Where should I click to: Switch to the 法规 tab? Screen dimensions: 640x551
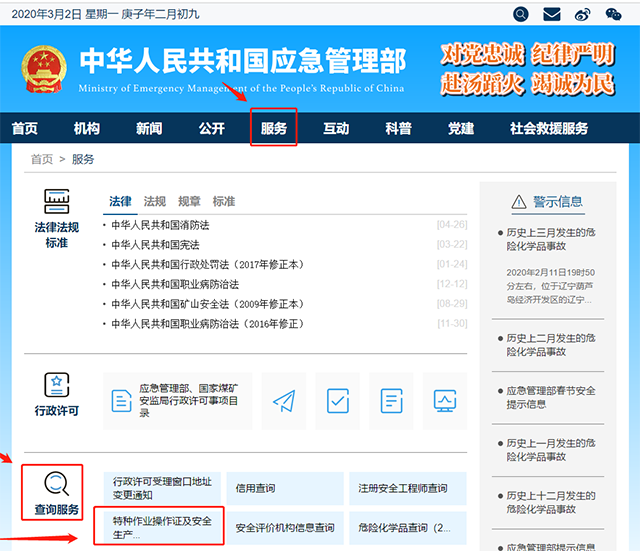[155, 201]
